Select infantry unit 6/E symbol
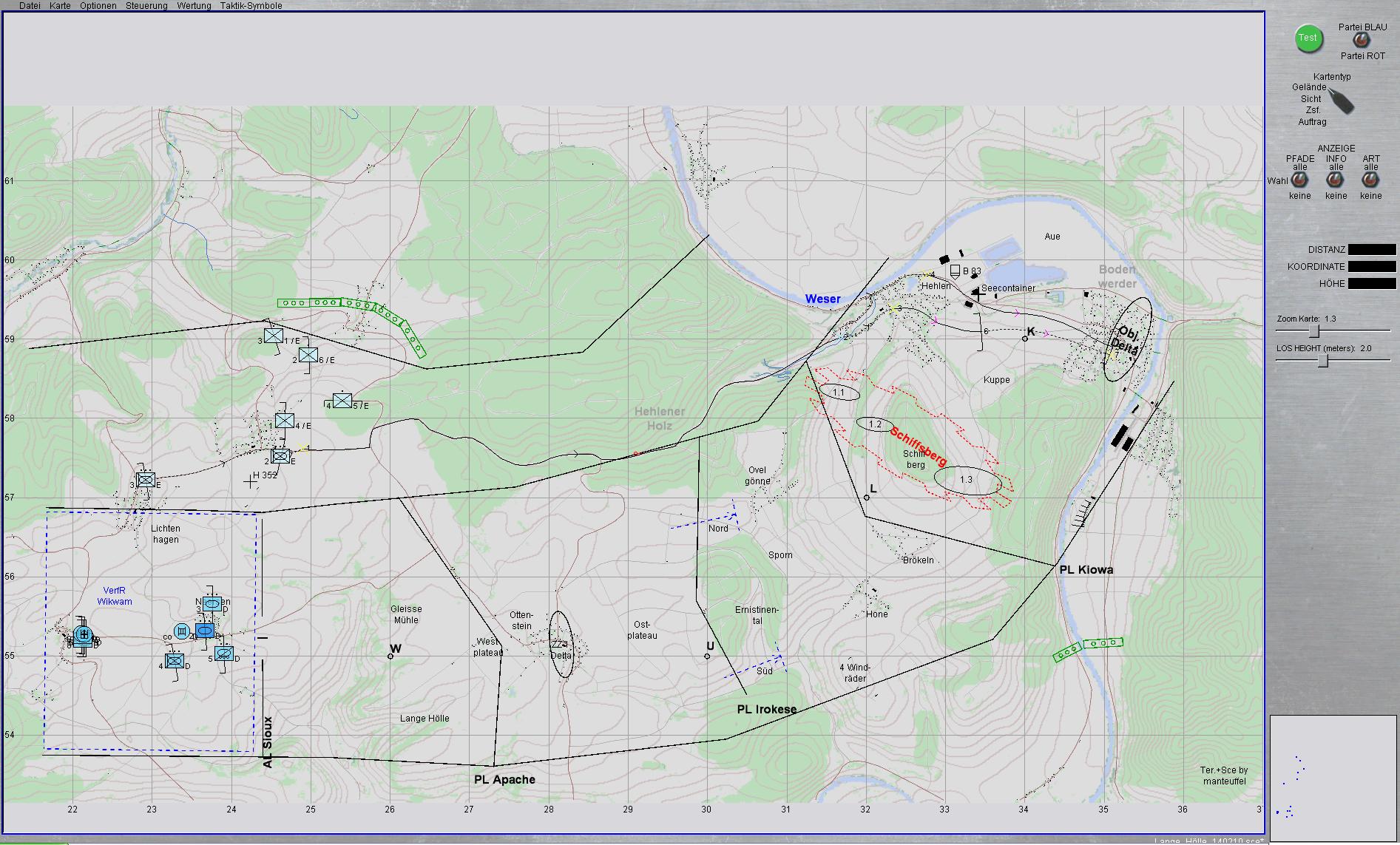1400x845 pixels. (x=308, y=355)
